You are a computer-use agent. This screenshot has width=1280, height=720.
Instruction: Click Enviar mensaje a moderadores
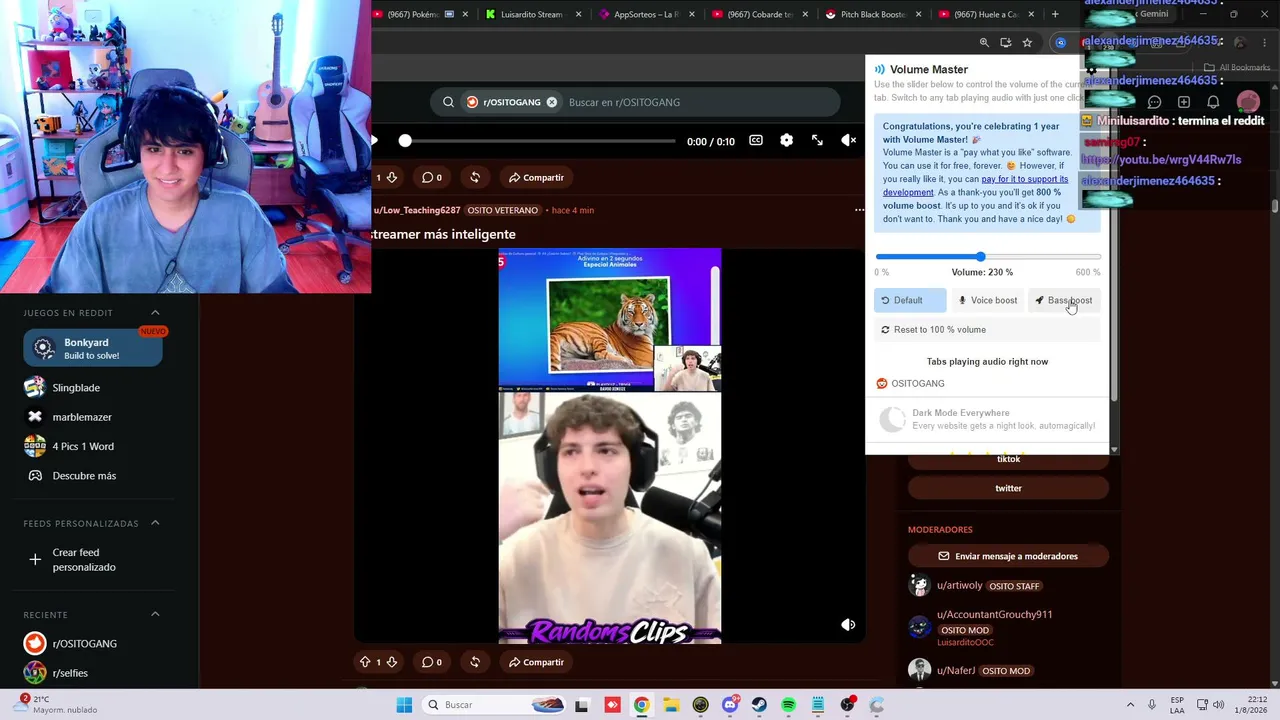[1007, 556]
